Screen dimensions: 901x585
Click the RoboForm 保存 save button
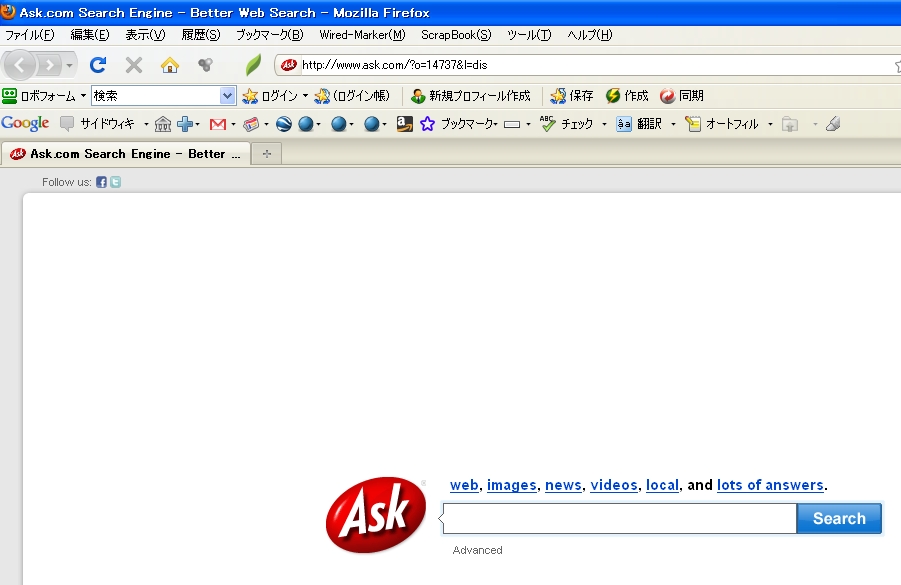pos(572,96)
